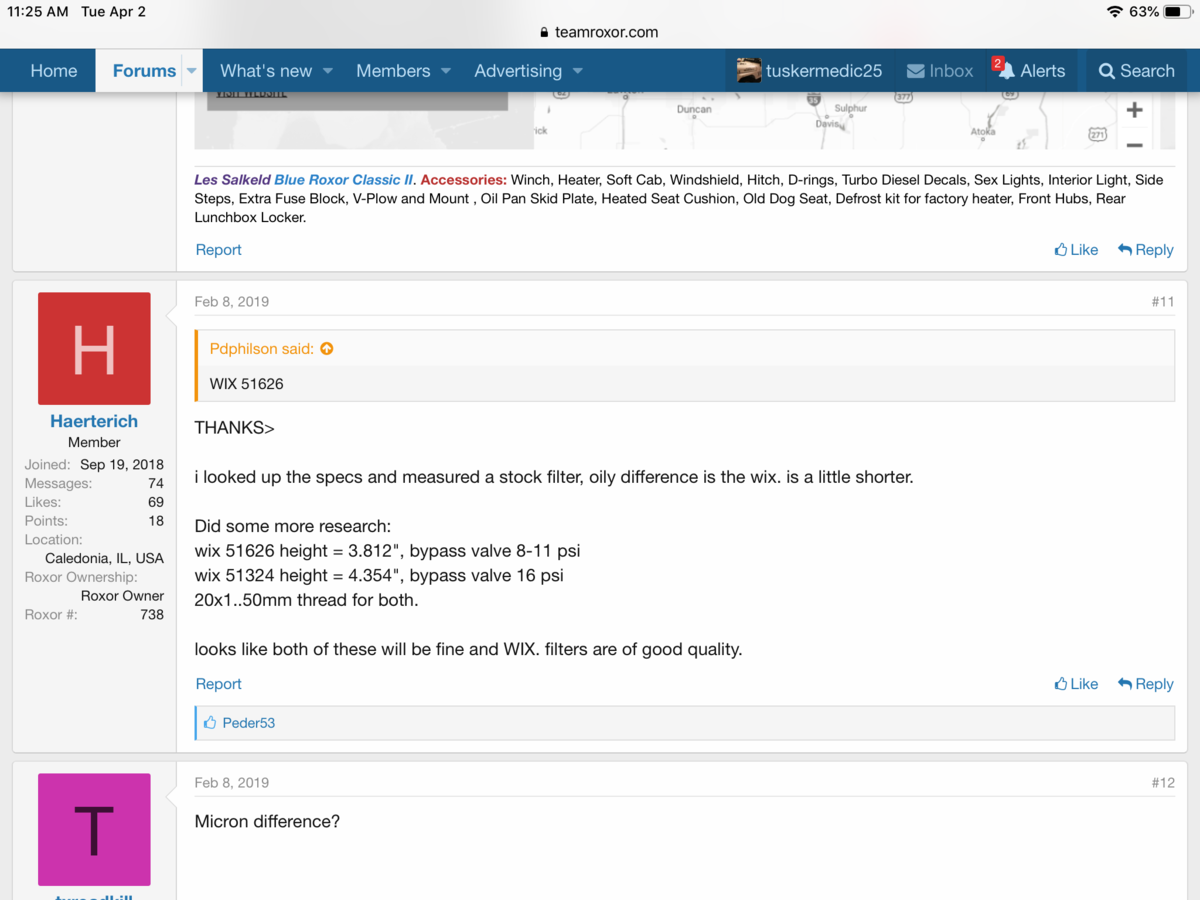Report Haerterich's post
The height and width of the screenshot is (900, 1200).
[218, 683]
